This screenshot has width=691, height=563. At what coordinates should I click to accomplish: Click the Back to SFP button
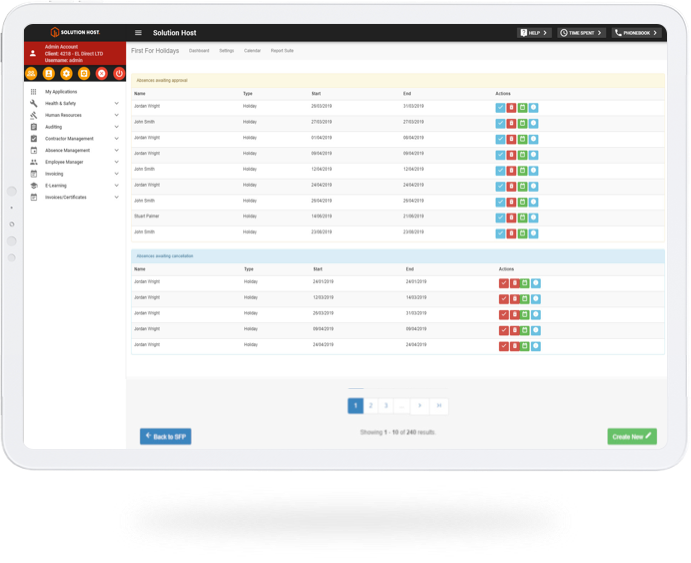pos(165,437)
